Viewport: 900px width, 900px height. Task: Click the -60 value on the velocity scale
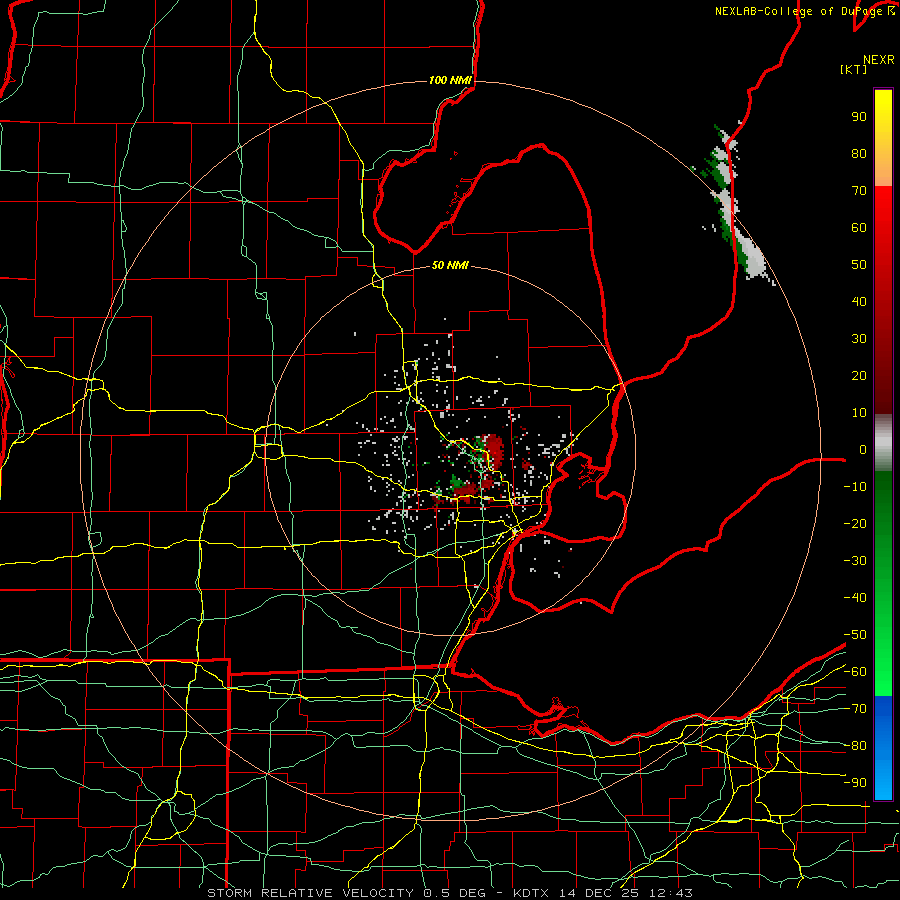coord(855,672)
